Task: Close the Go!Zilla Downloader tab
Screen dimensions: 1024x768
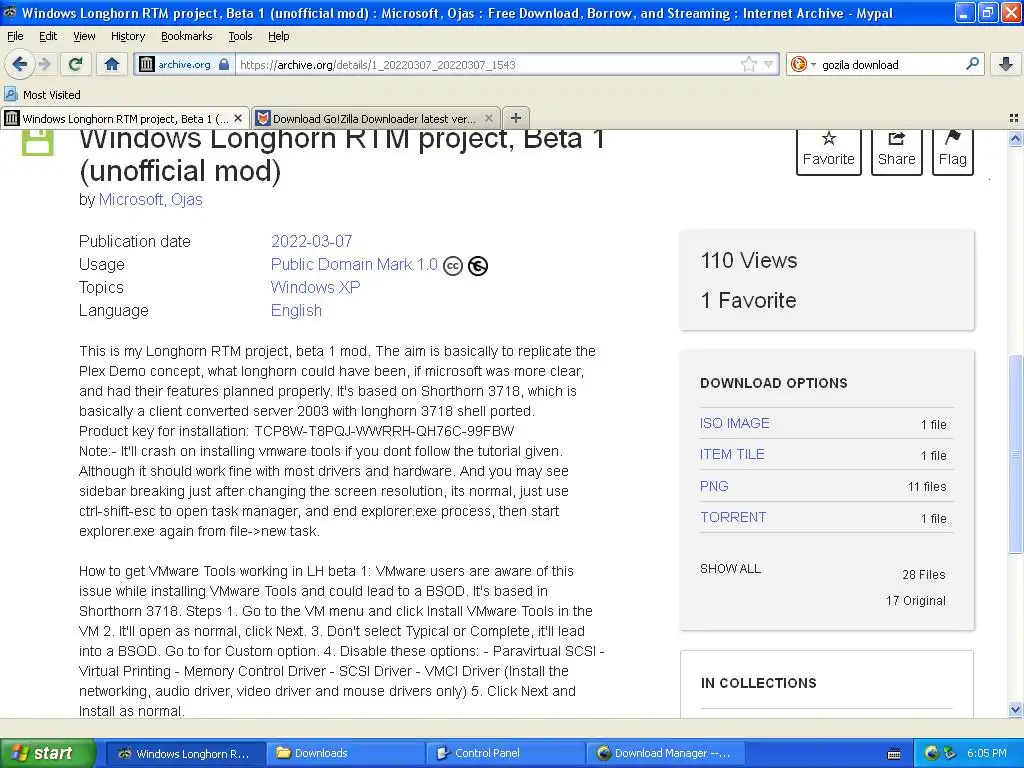Action: click(x=488, y=118)
